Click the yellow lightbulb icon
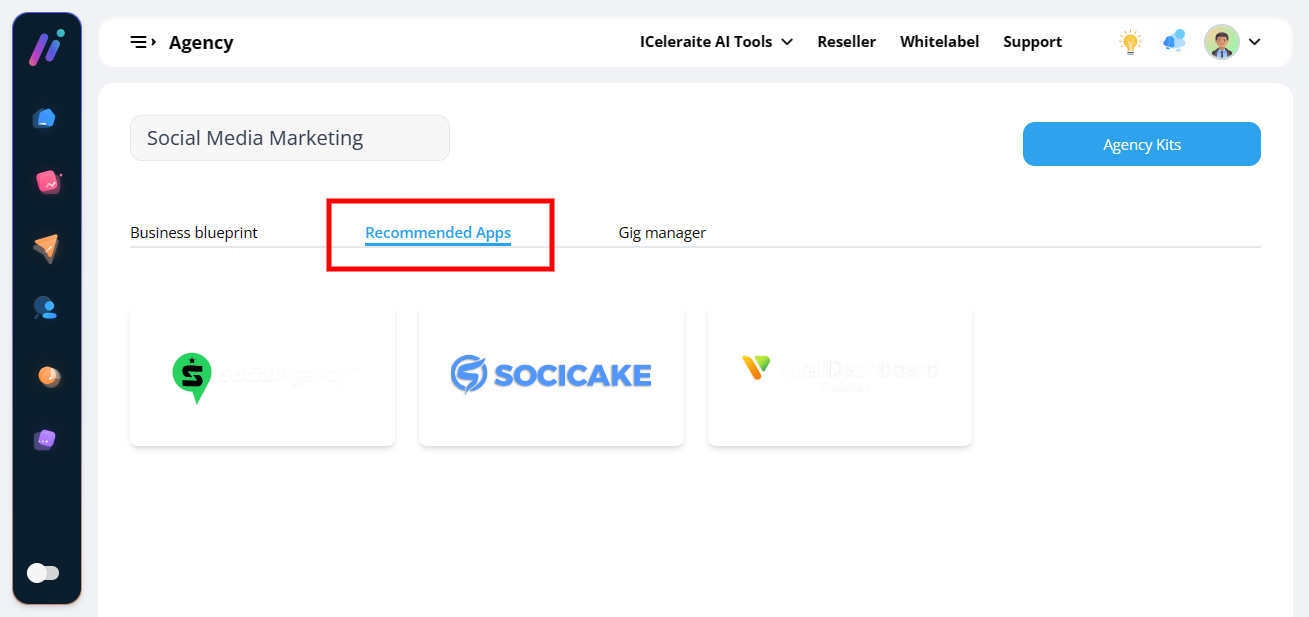 pos(1130,42)
